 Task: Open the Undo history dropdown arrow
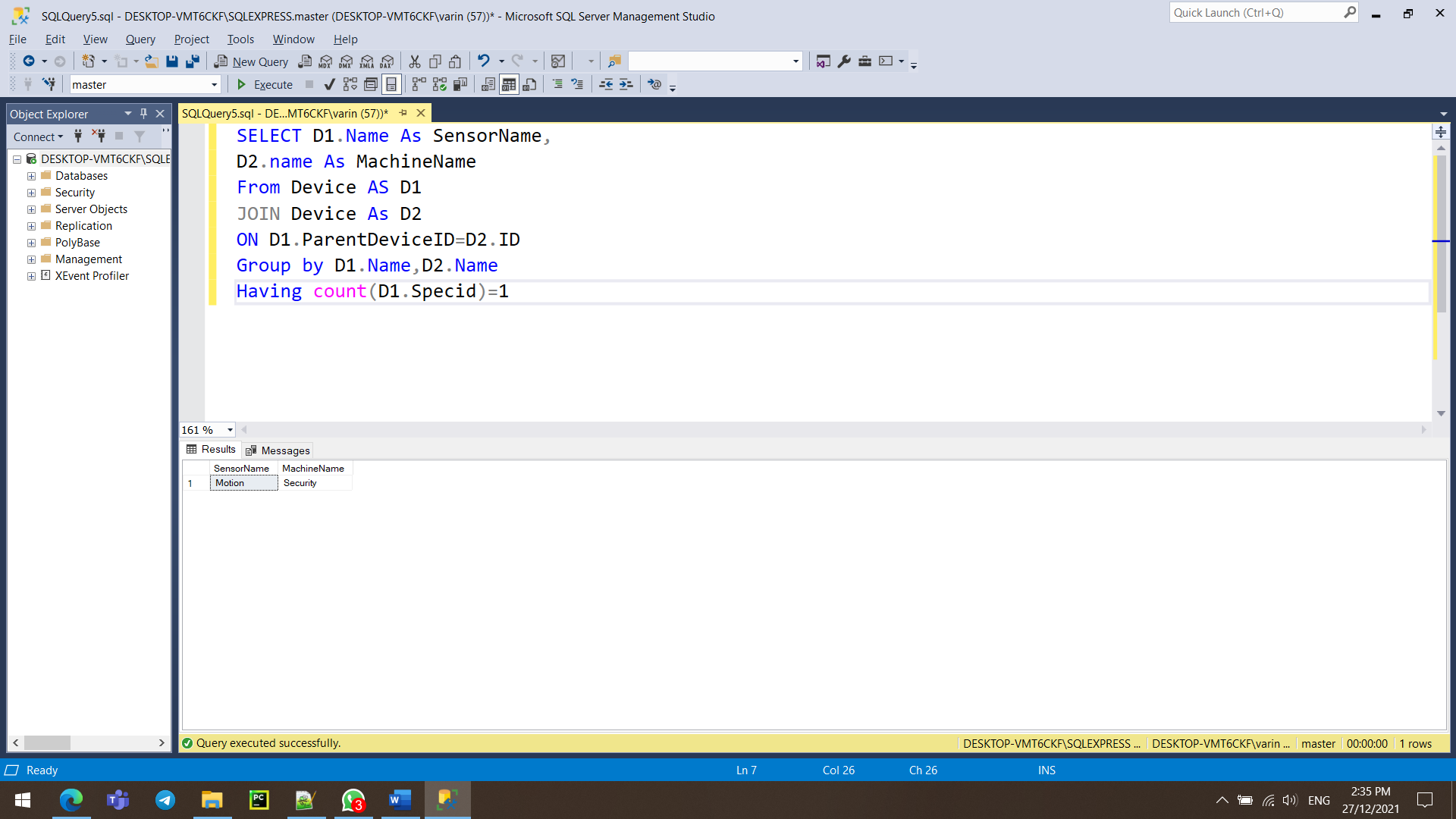tap(501, 61)
